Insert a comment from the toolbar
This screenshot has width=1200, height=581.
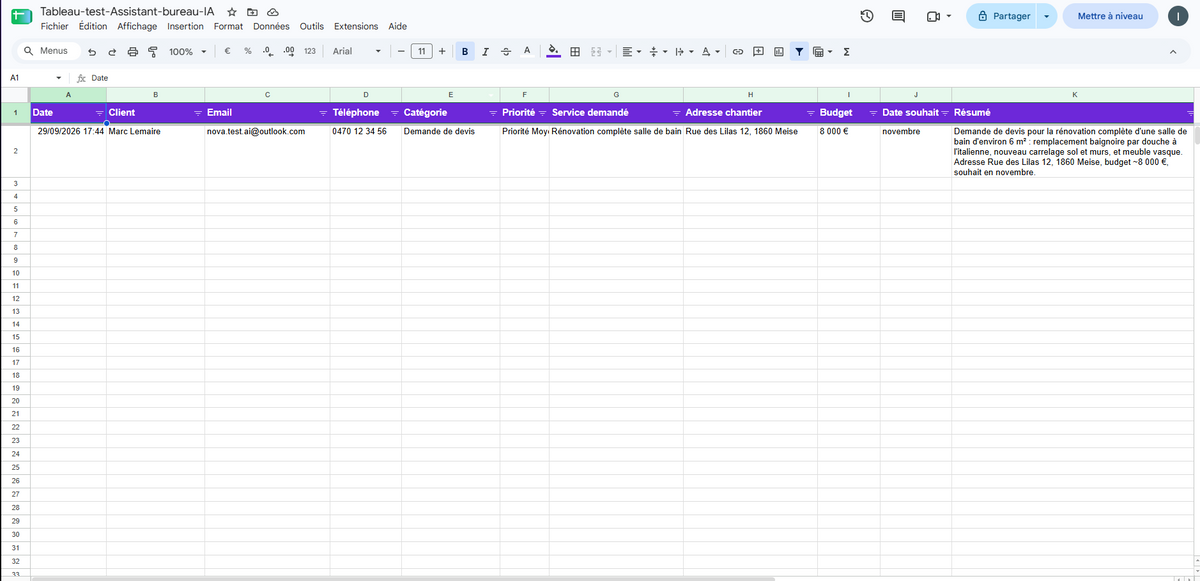(x=758, y=51)
